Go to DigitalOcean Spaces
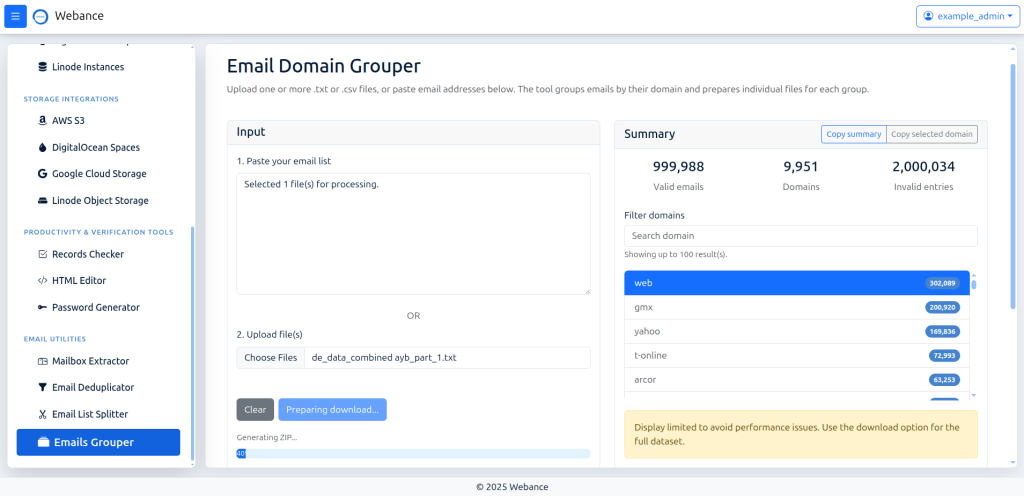This screenshot has height=496, width=1024. coord(98,147)
